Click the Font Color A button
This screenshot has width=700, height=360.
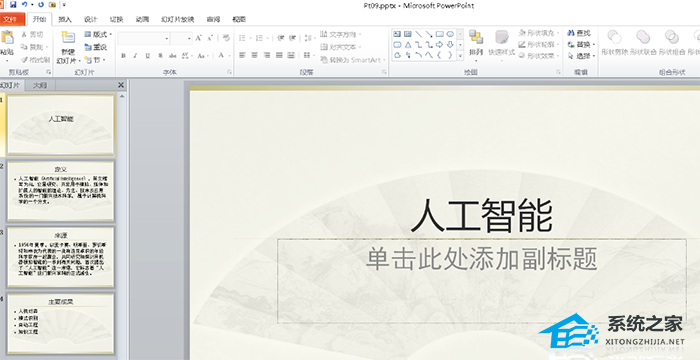pos(221,56)
